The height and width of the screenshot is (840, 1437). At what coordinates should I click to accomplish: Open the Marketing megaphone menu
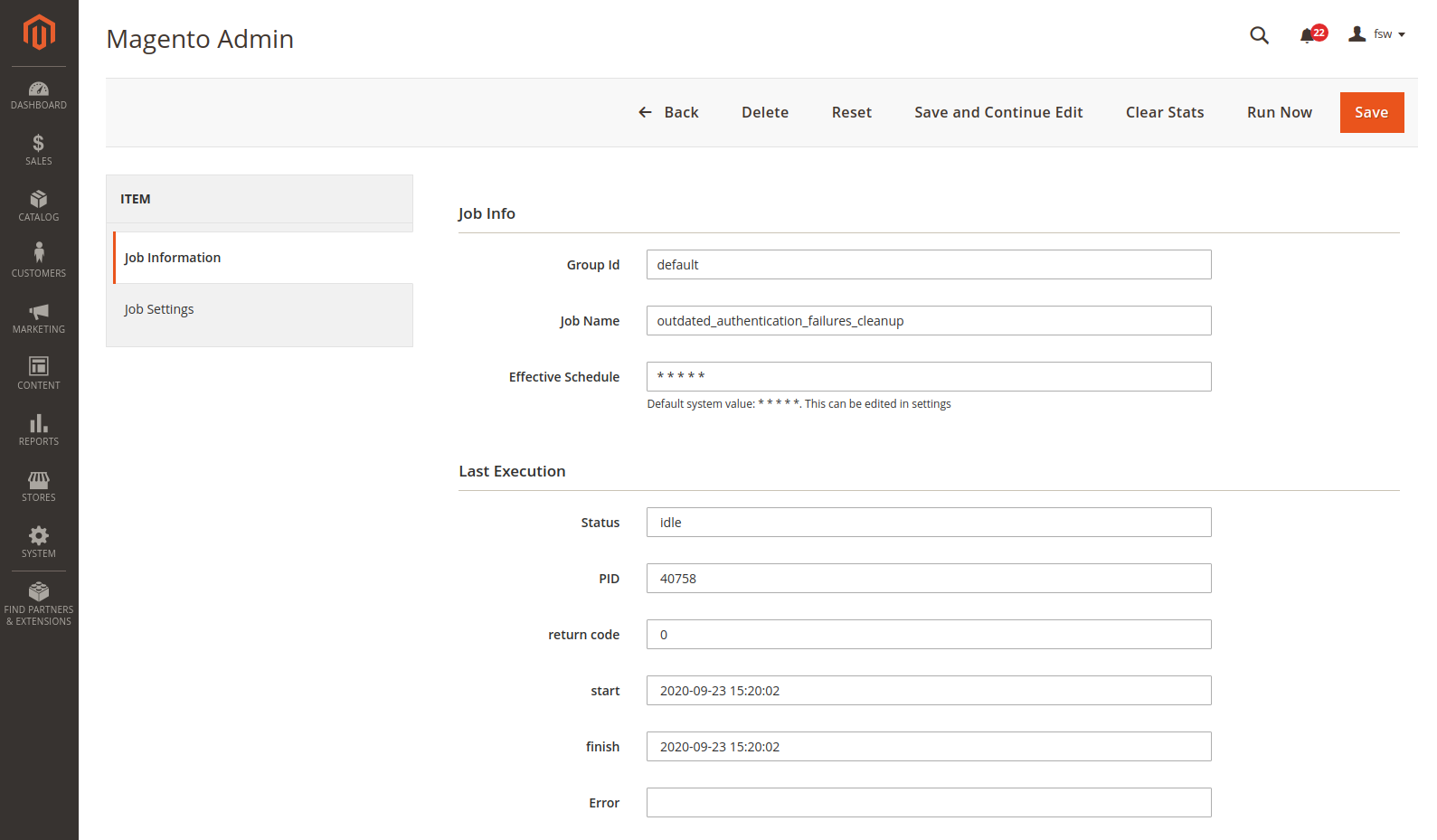(39, 318)
